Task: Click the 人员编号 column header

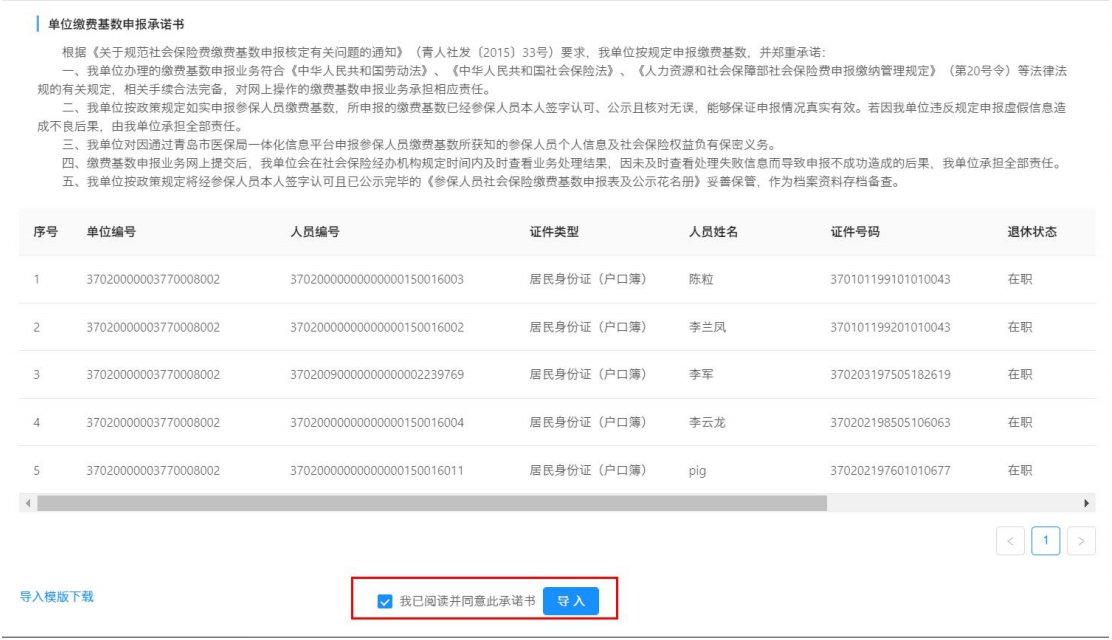Action: tap(314, 232)
